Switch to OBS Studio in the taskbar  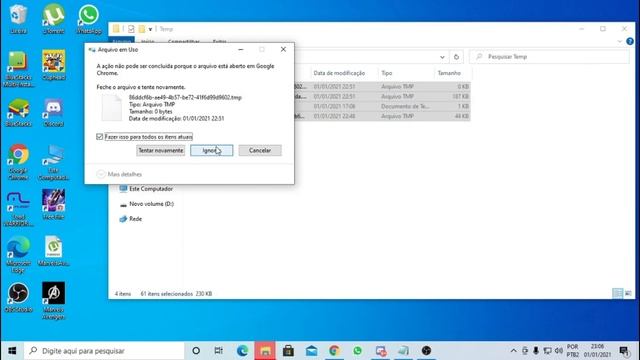(x=426, y=351)
